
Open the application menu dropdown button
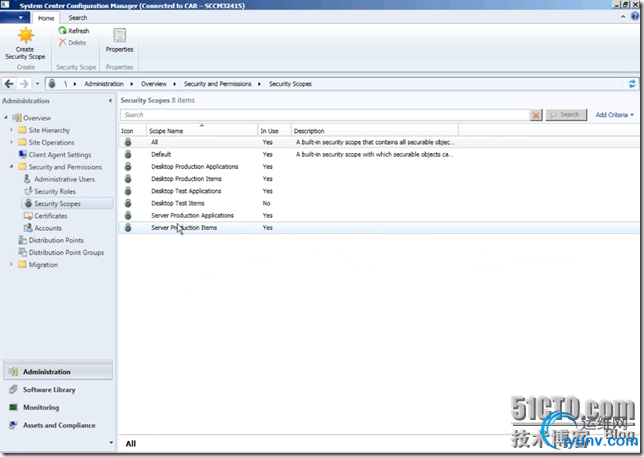pyautogui.click(x=15, y=18)
